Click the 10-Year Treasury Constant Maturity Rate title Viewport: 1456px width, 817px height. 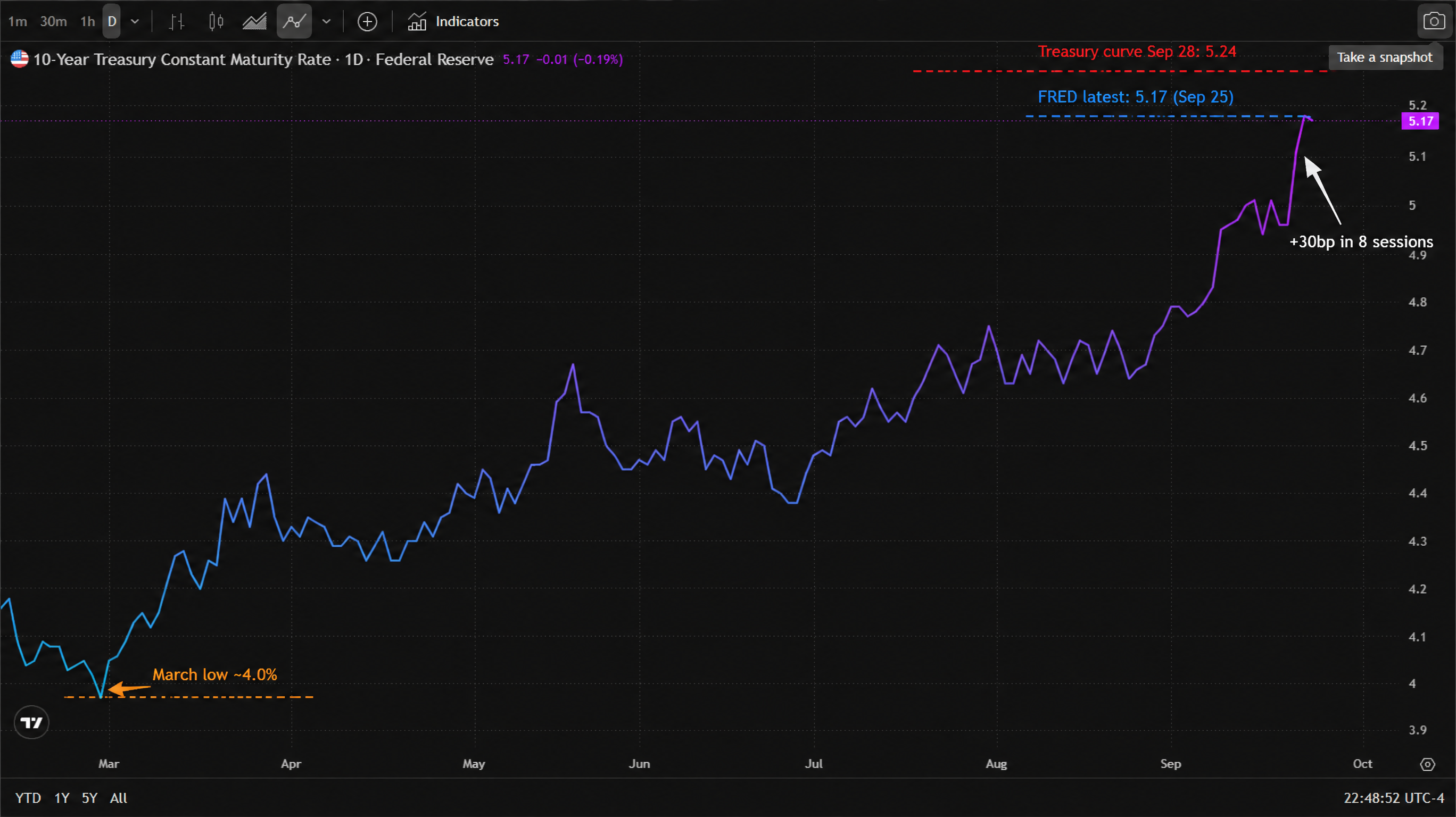click(182, 60)
